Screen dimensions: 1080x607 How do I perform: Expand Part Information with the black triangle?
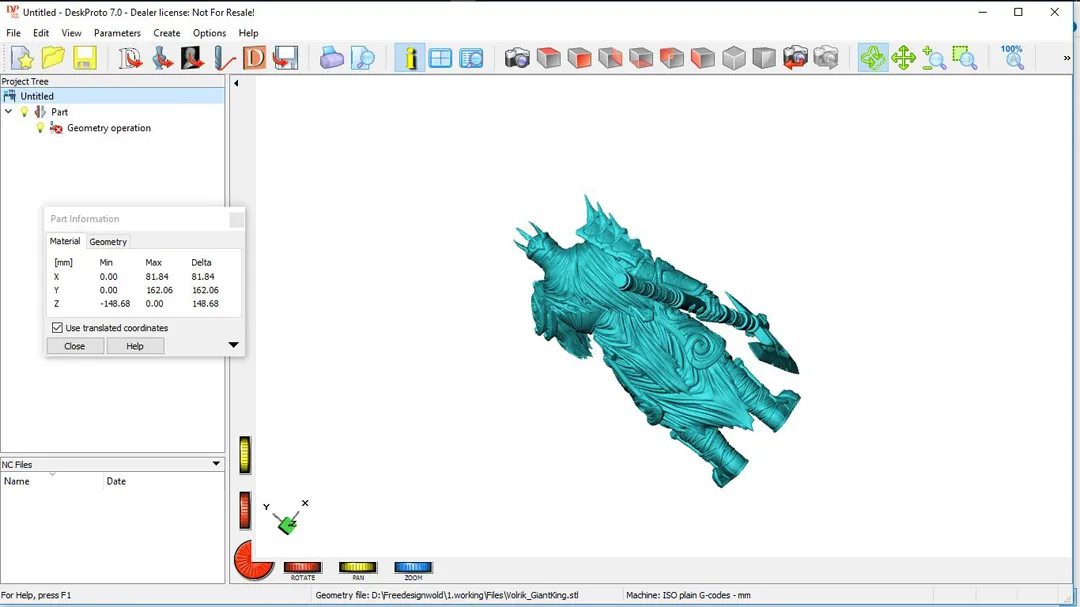[233, 344]
